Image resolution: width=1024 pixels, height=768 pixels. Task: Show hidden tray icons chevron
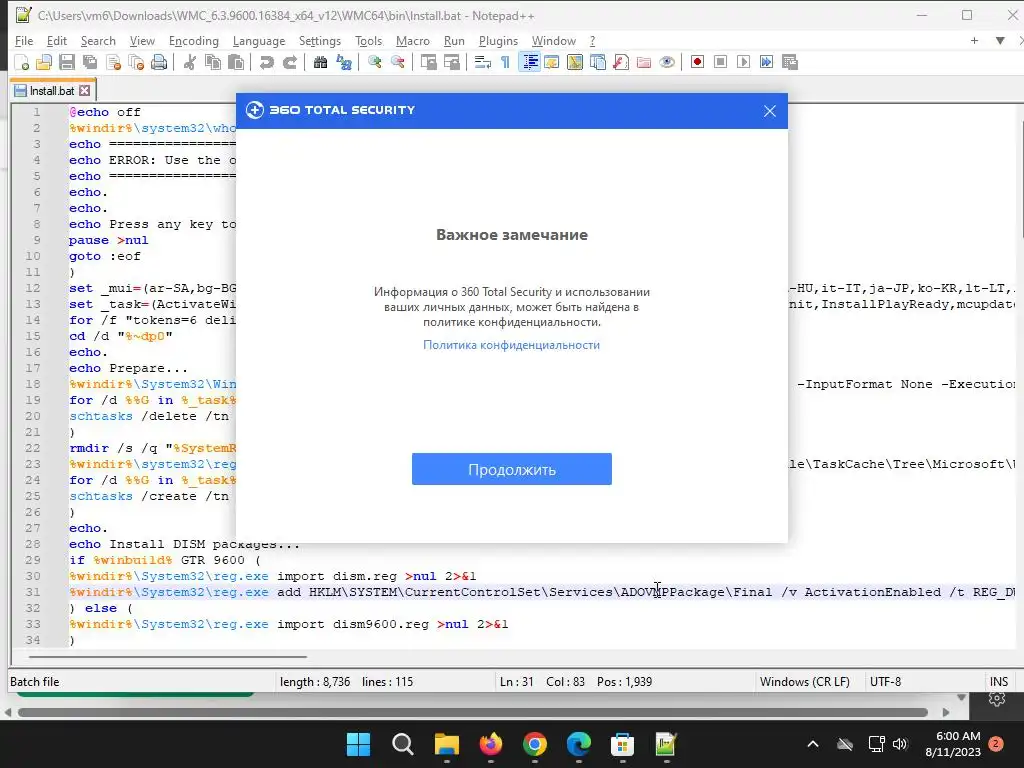(813, 744)
